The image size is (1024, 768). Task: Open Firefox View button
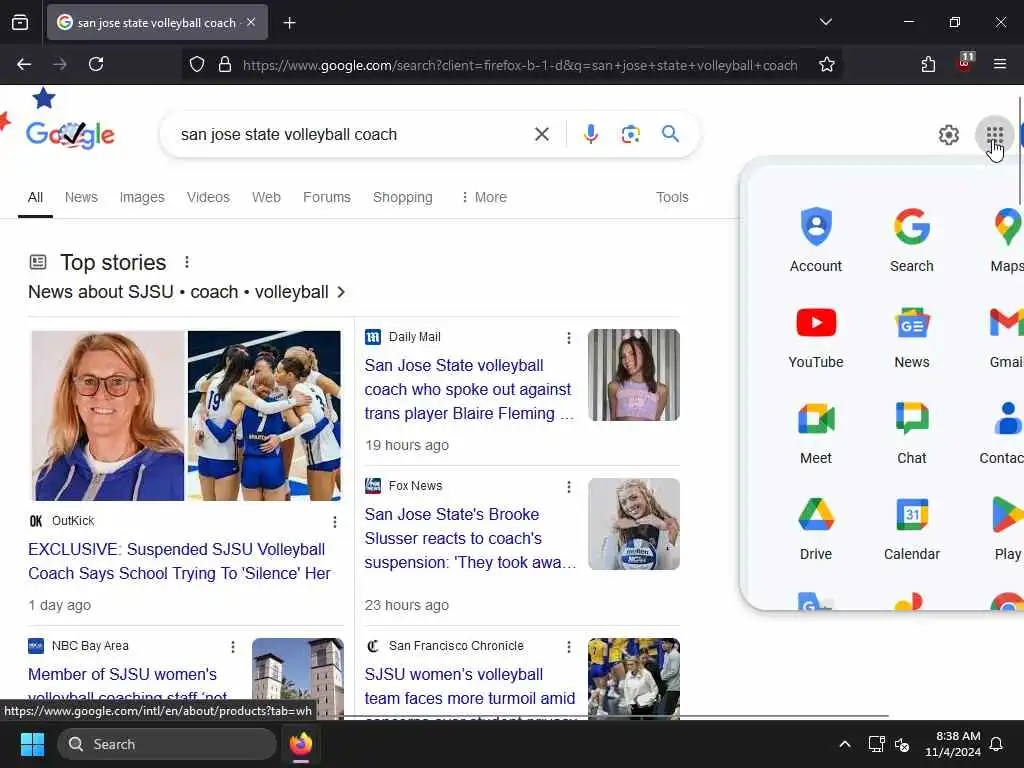pyautogui.click(x=20, y=23)
